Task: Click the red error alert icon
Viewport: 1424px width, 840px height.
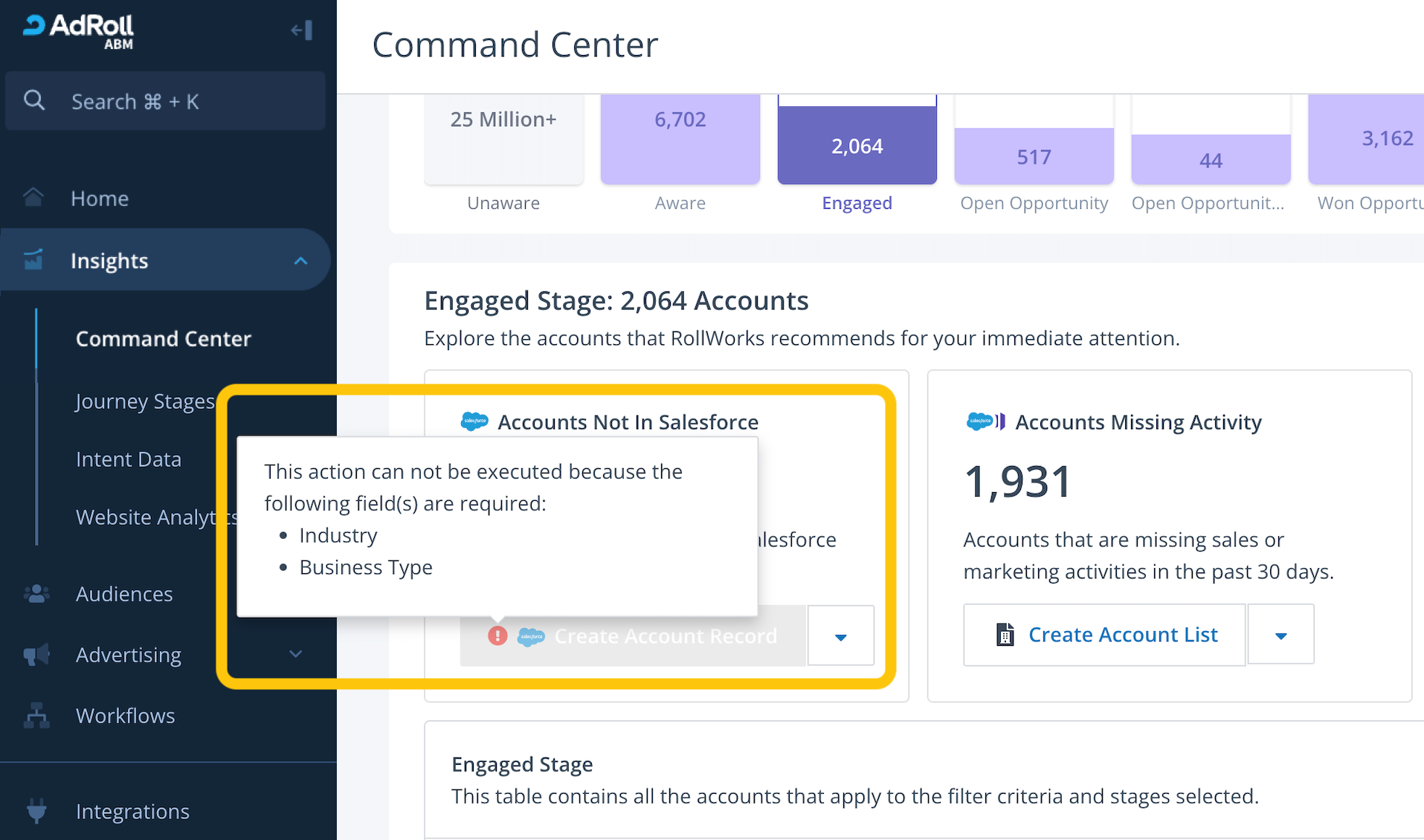Action: coord(497,636)
